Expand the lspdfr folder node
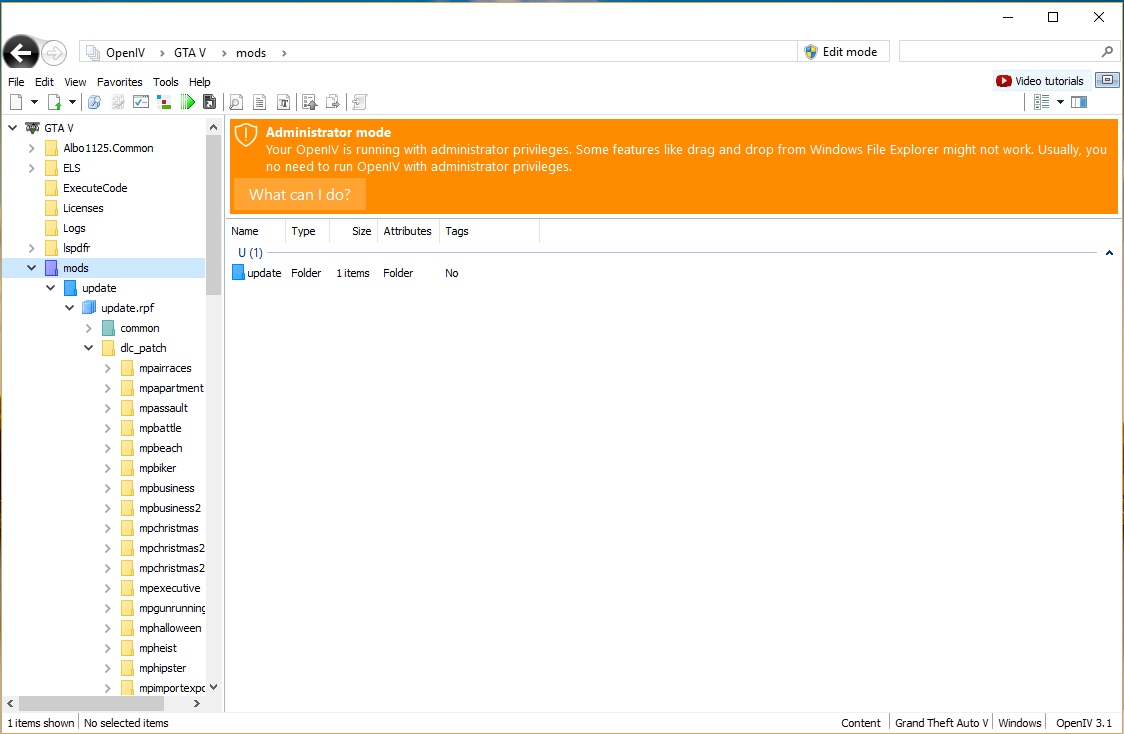The height and width of the screenshot is (734, 1124). point(32,248)
